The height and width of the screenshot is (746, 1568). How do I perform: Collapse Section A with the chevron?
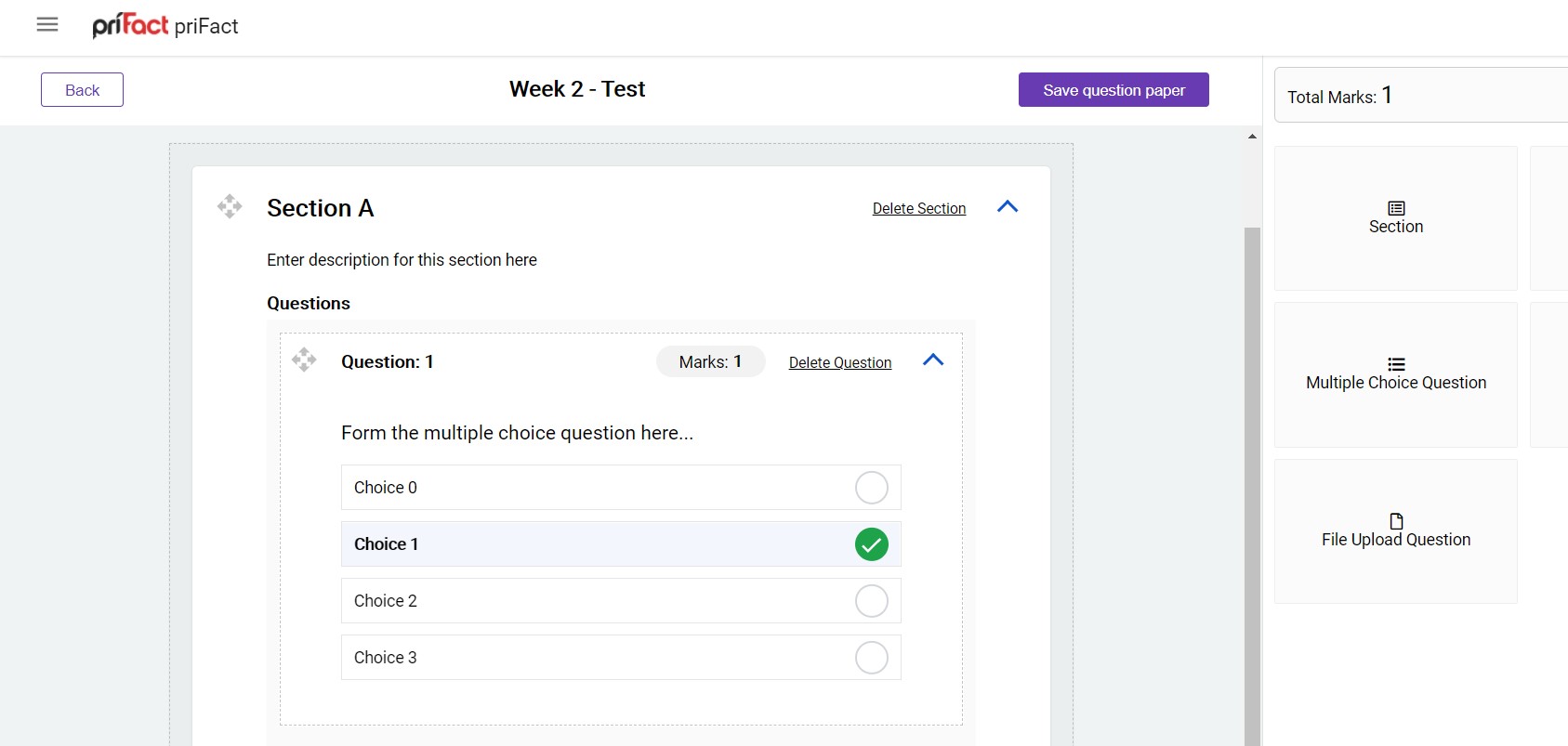[x=1008, y=206]
